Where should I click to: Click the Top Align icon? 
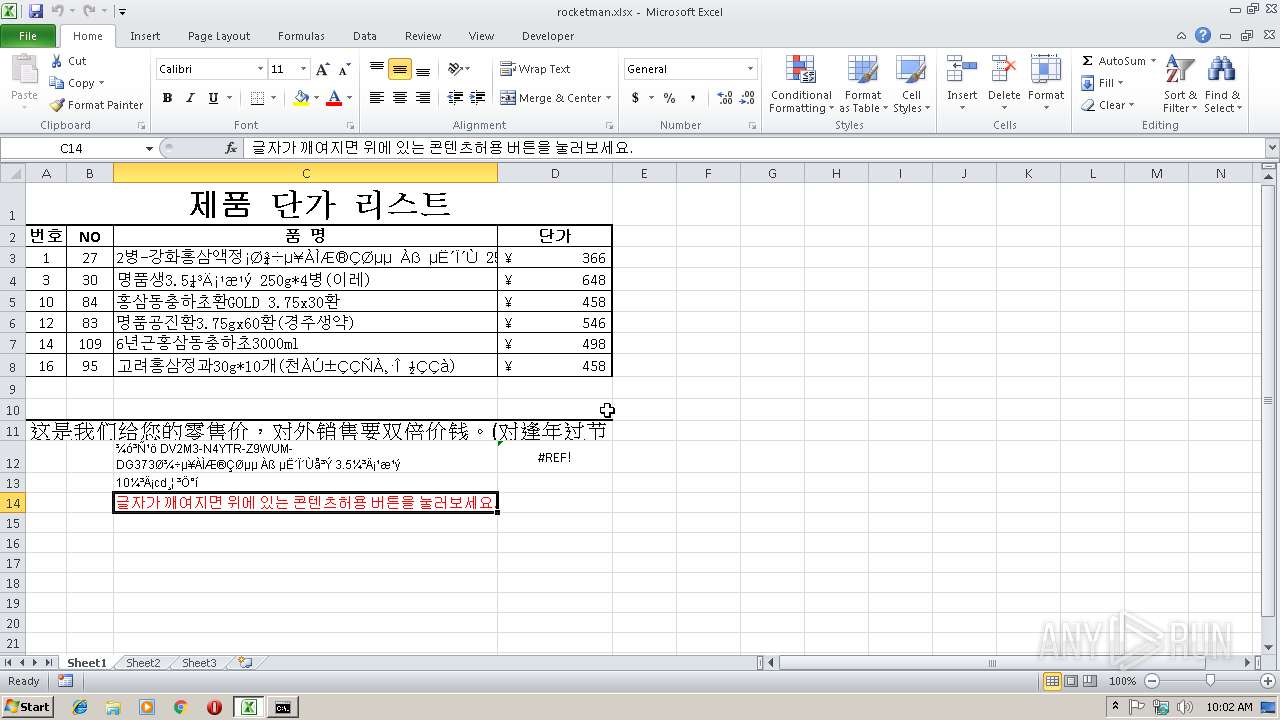377,69
